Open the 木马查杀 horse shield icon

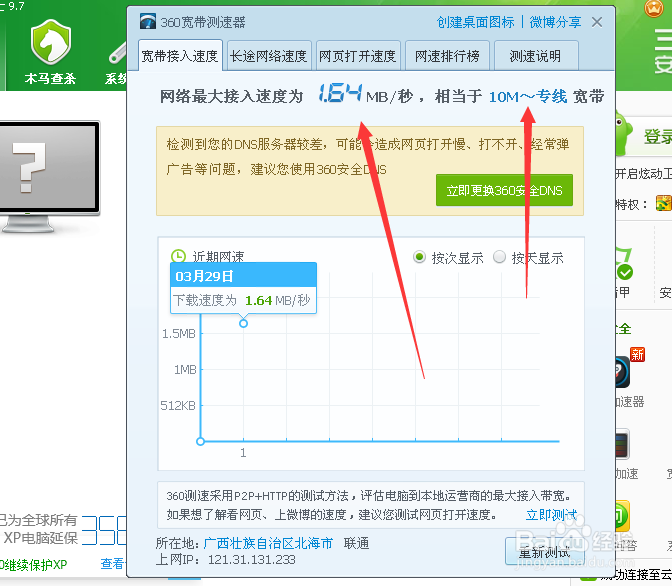51,42
